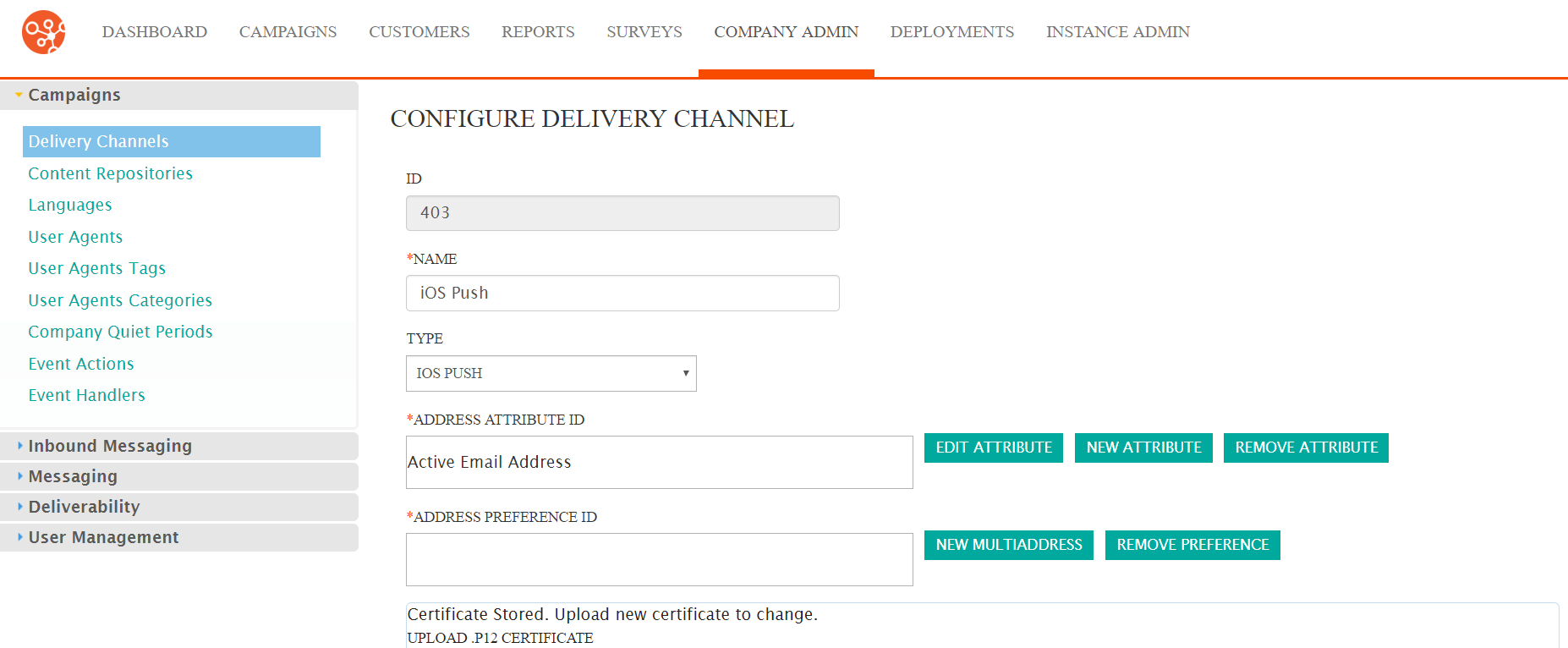Open the Dashboard menu
Image resolution: width=1568 pixels, height=648 pixels.
pos(155,32)
